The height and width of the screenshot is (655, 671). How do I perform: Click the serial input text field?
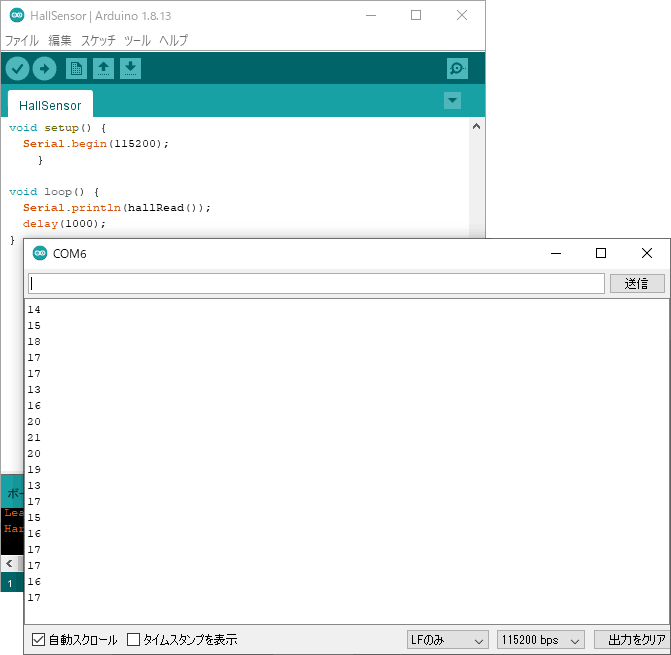316,283
